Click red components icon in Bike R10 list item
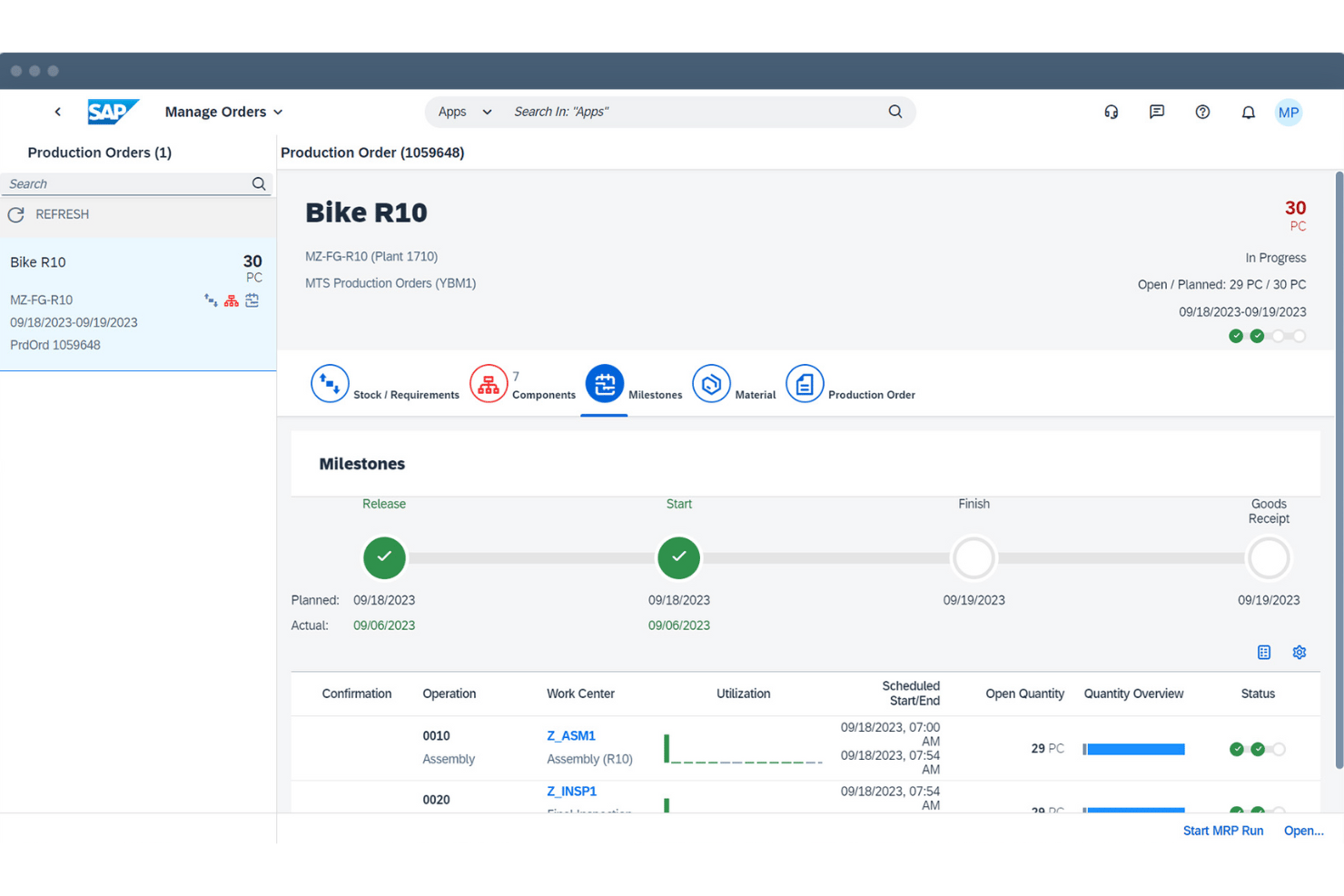Viewport: 1344px width, 896px height. (x=232, y=300)
